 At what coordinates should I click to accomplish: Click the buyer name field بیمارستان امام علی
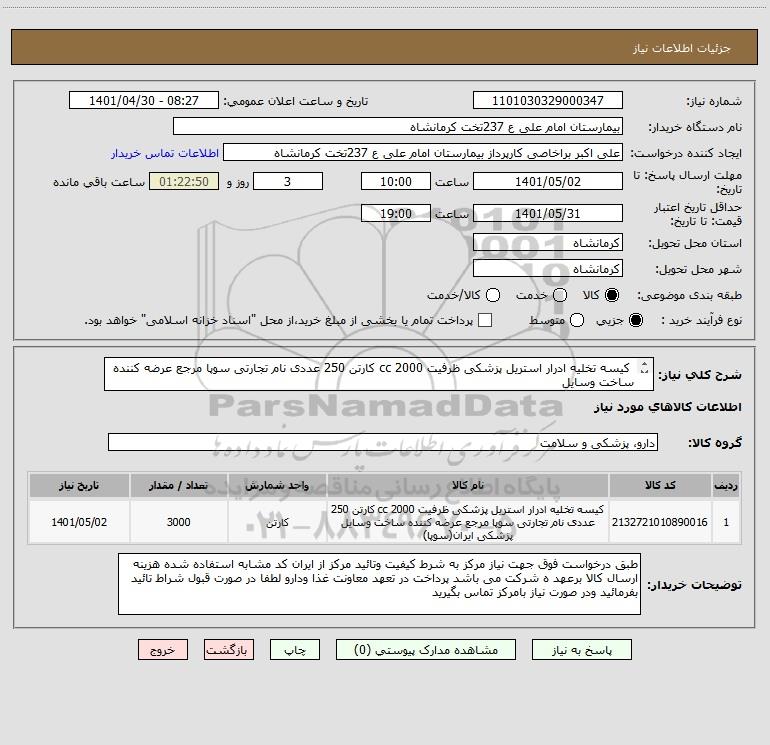point(398,126)
